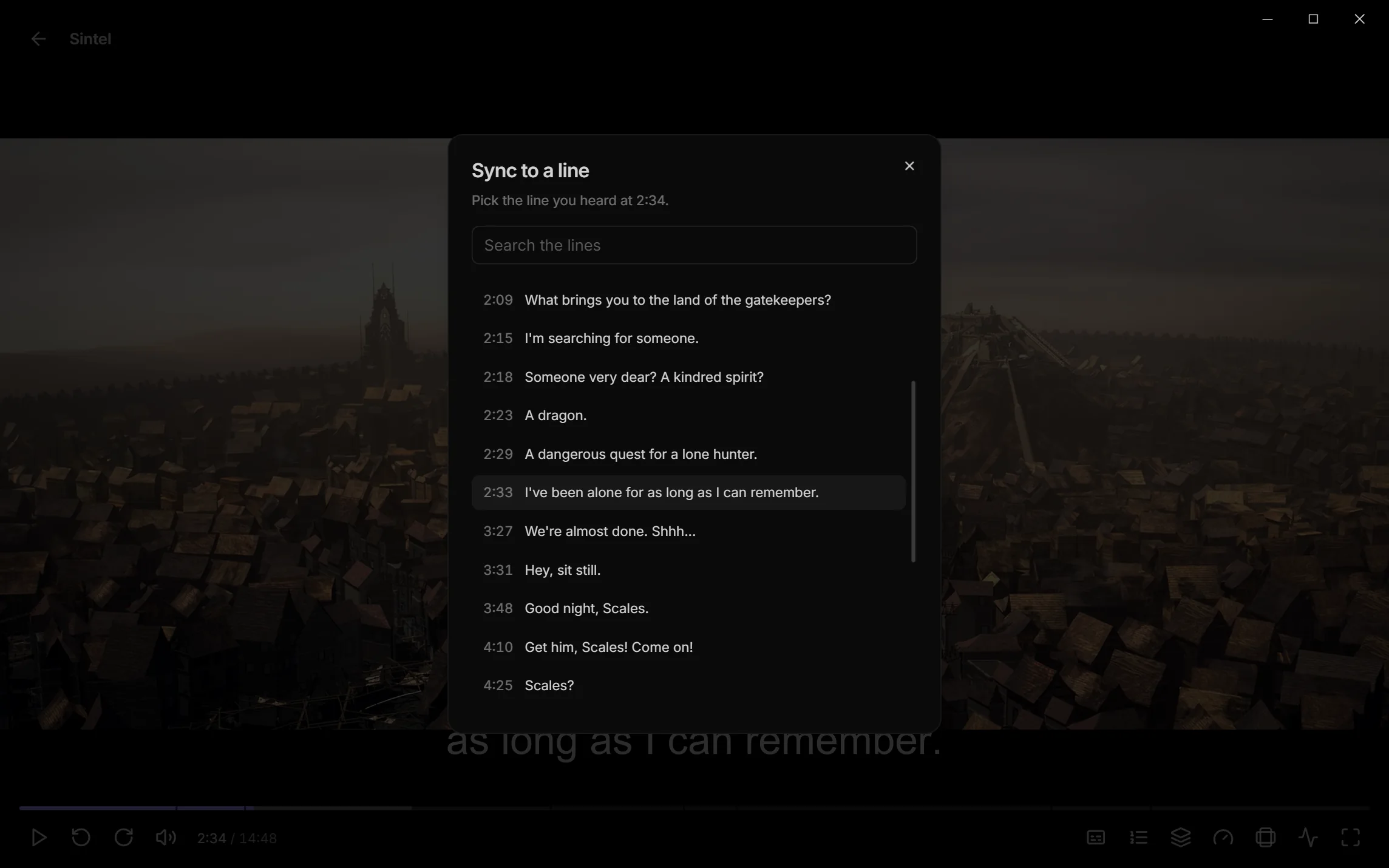
Task: Skip backward with the rewind icon
Action: pyautogui.click(x=81, y=838)
